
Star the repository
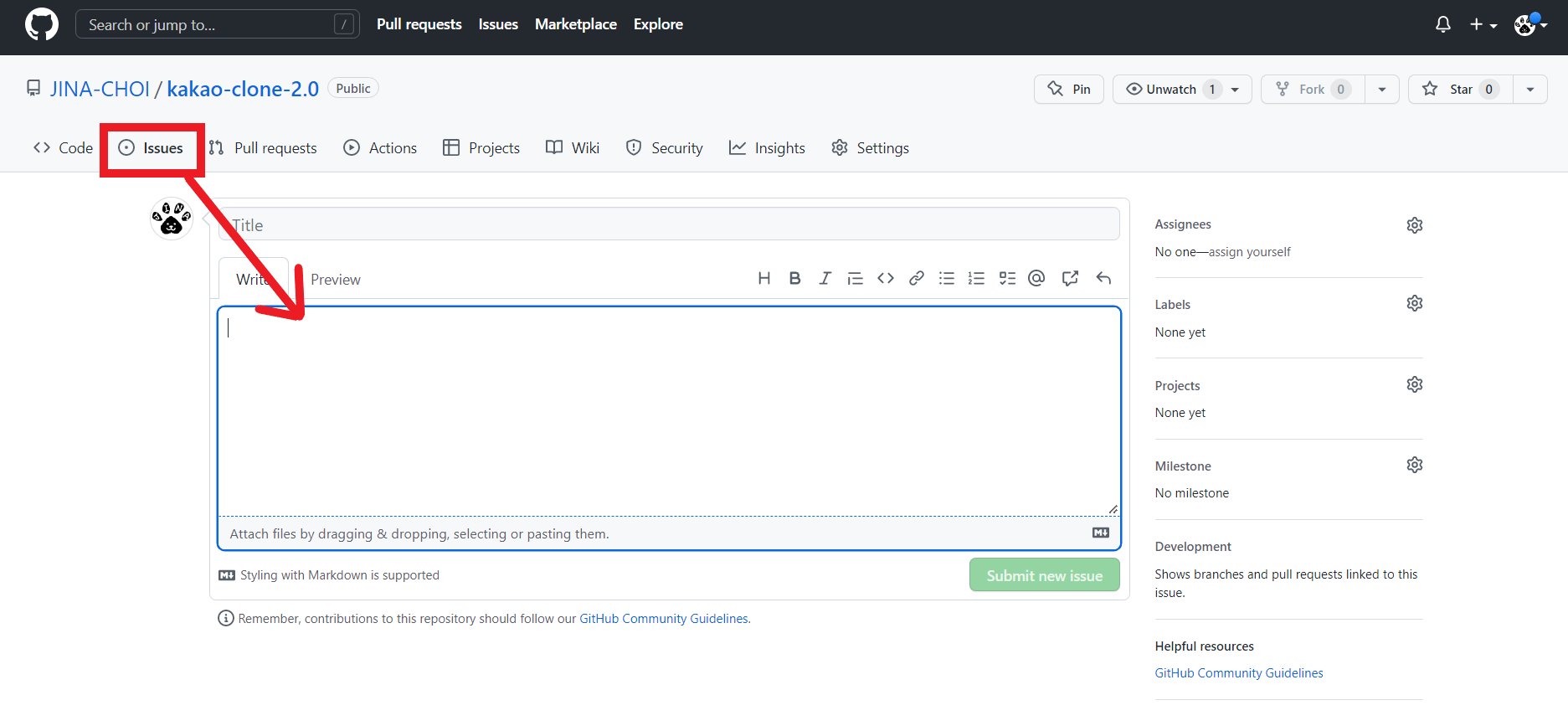1461,90
